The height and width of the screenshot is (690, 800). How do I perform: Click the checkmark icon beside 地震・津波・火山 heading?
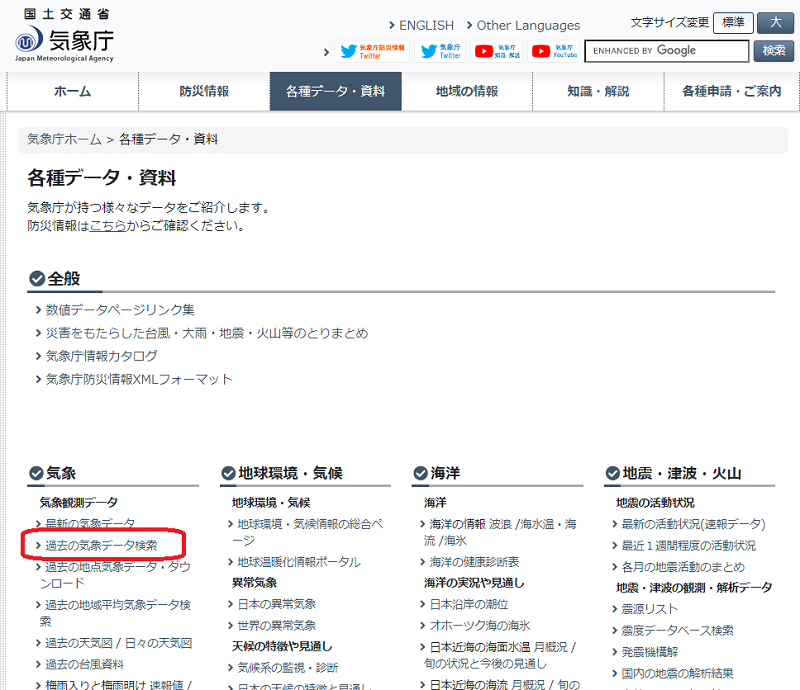tap(612, 473)
